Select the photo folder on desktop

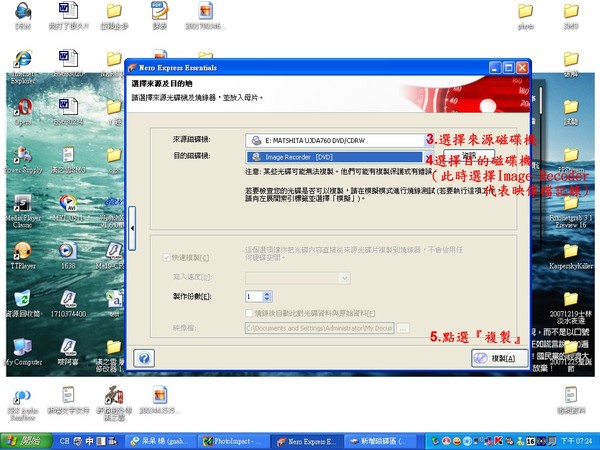pos(525,16)
